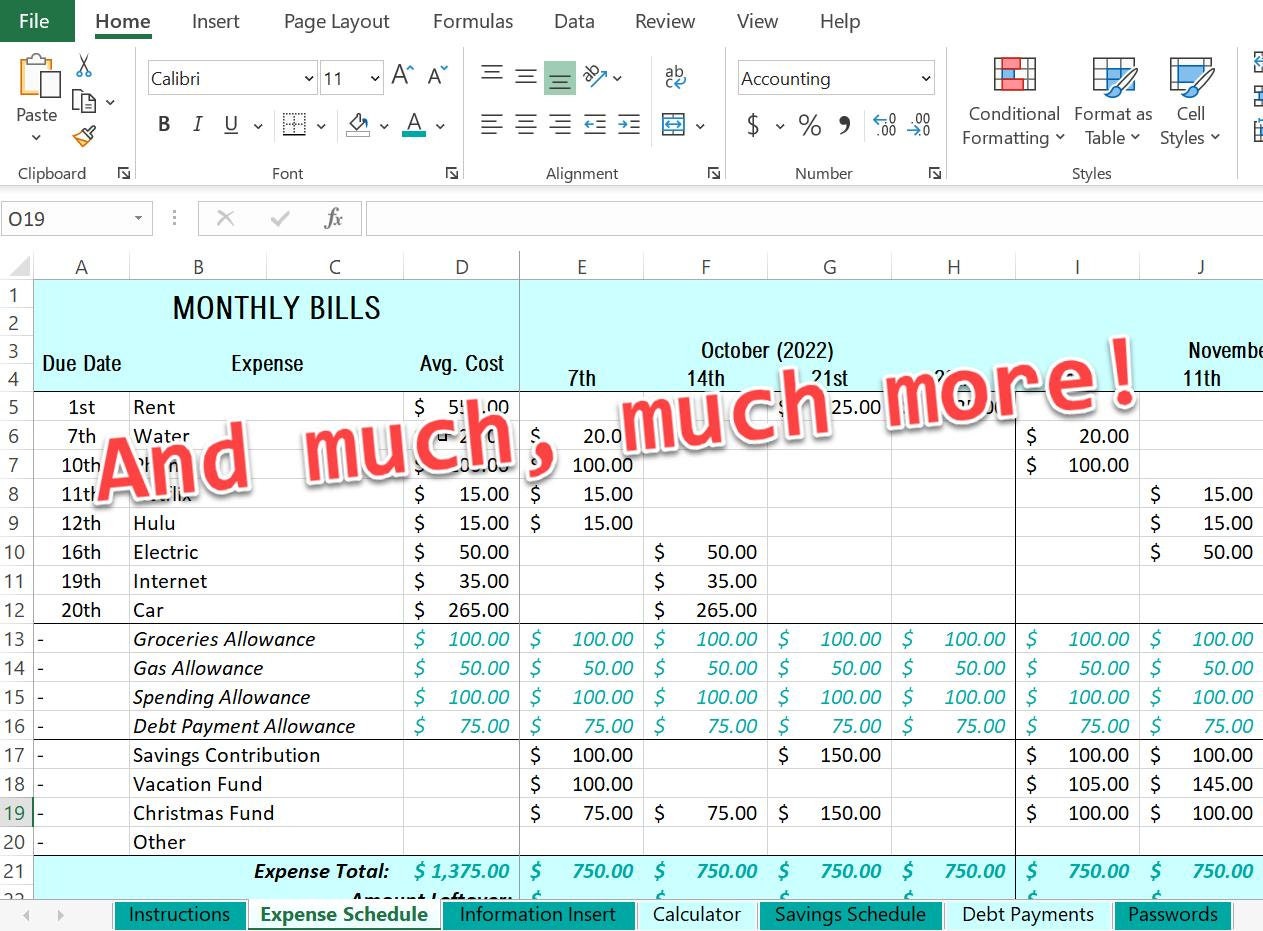Open the Accounting number format dropdown
This screenshot has height=931, width=1263.
[x=925, y=78]
